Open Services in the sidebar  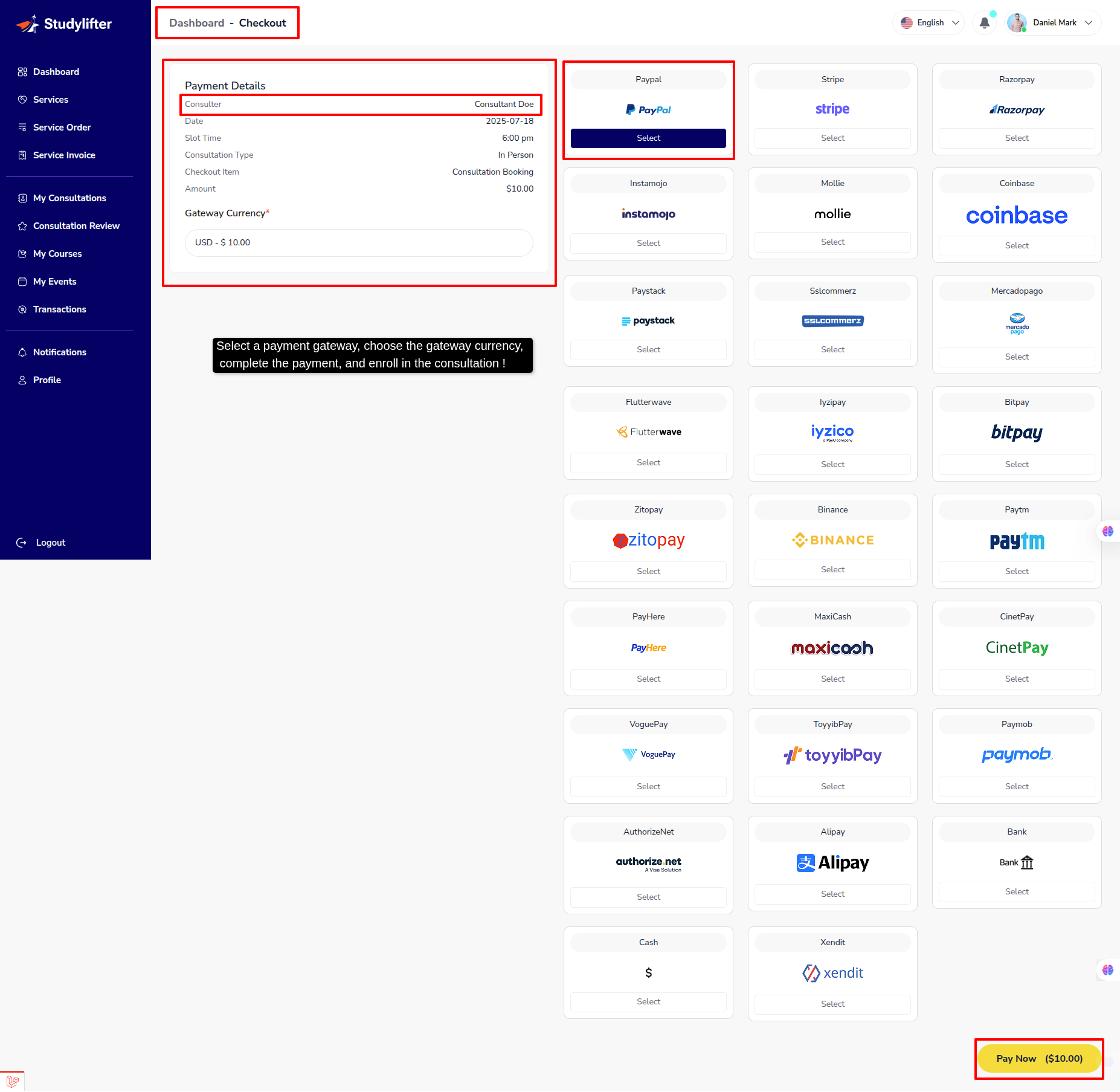pos(51,100)
